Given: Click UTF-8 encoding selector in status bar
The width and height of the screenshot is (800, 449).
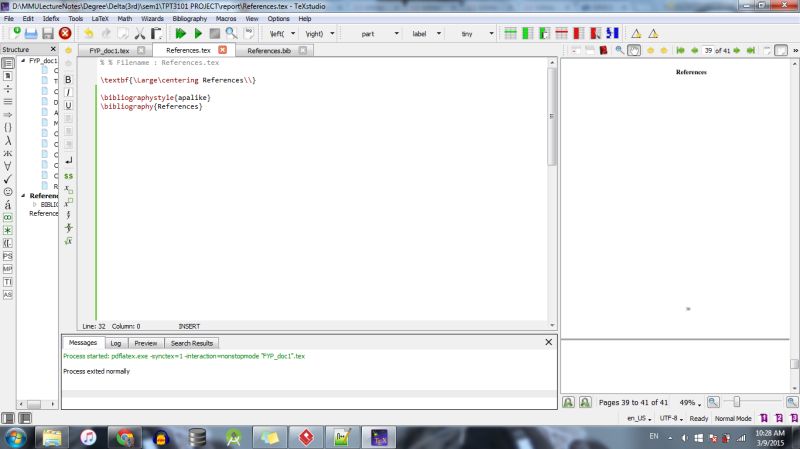Looking at the screenshot, I should click(x=671, y=418).
